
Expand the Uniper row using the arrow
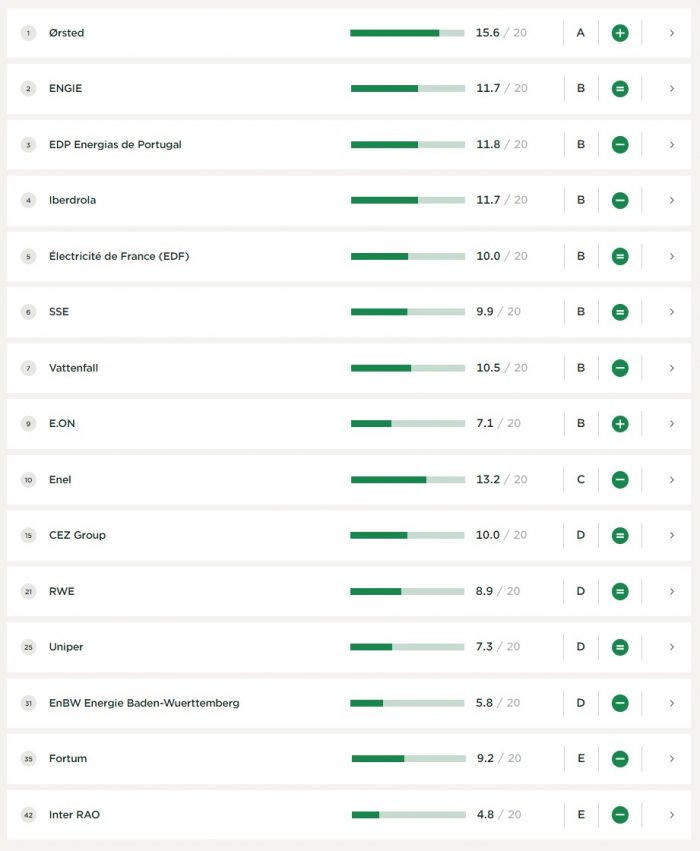tap(672, 647)
